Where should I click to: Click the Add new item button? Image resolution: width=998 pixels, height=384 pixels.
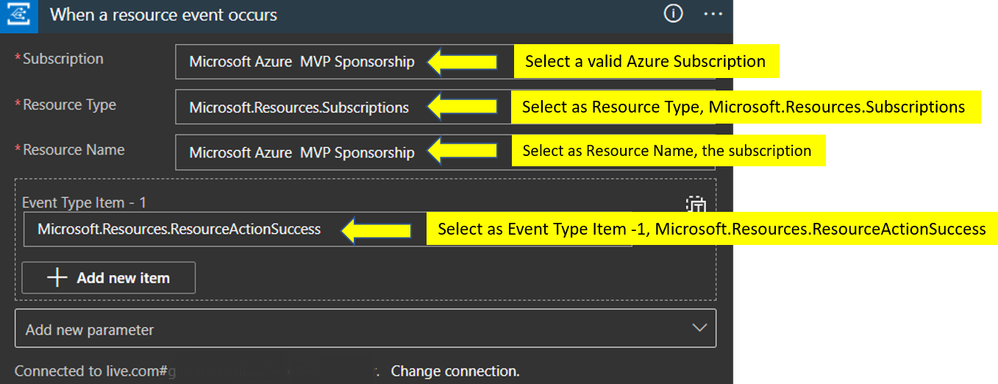pyautogui.click(x=108, y=278)
